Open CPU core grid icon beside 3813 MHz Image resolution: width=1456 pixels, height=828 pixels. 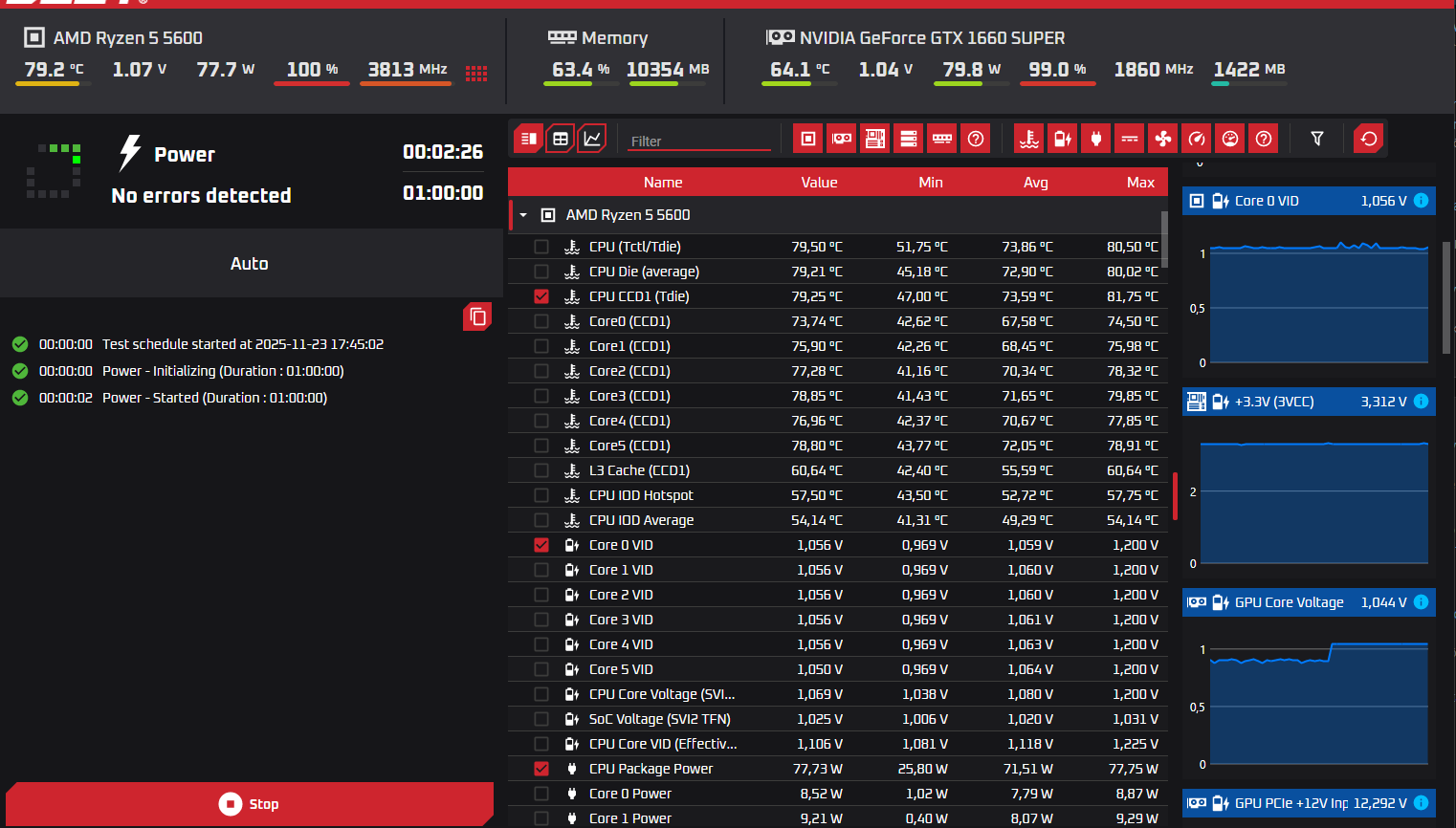click(476, 73)
